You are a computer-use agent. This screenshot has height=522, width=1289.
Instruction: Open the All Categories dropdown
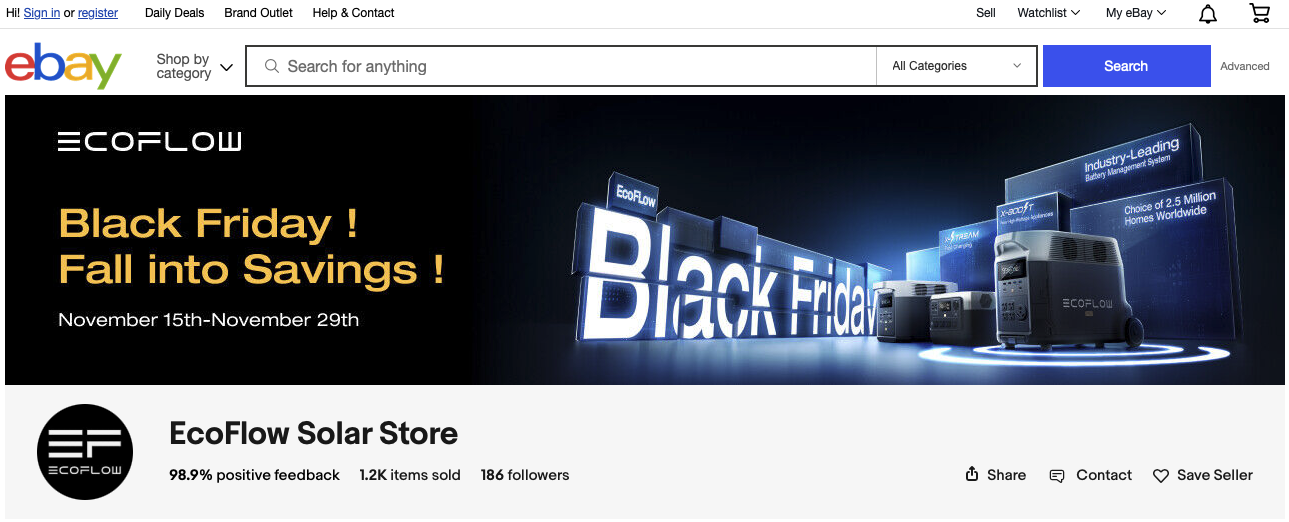[x=956, y=66]
